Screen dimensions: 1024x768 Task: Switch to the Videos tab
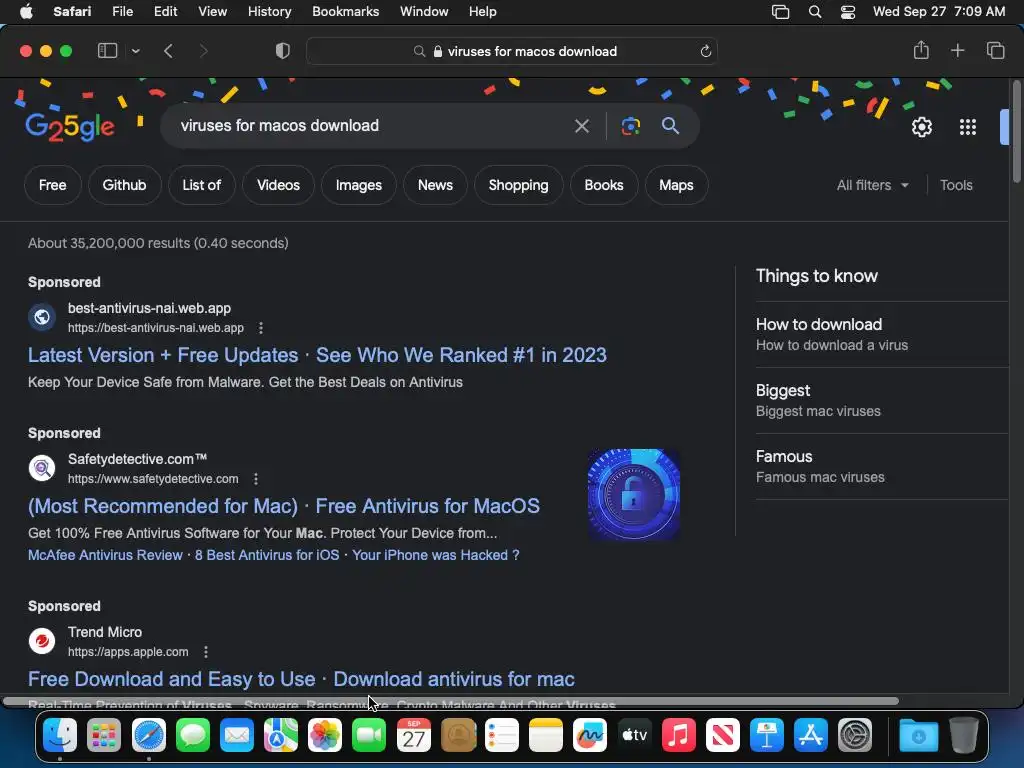point(278,185)
